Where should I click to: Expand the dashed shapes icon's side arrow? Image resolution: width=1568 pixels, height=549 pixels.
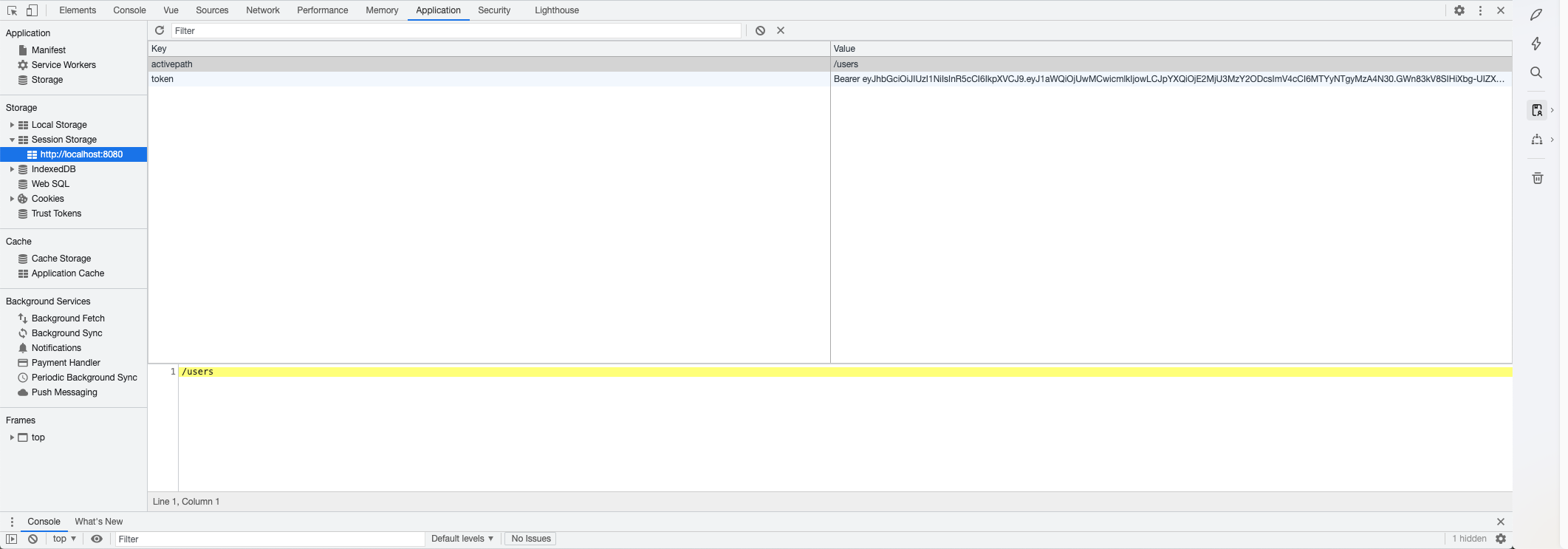pyautogui.click(x=1552, y=140)
